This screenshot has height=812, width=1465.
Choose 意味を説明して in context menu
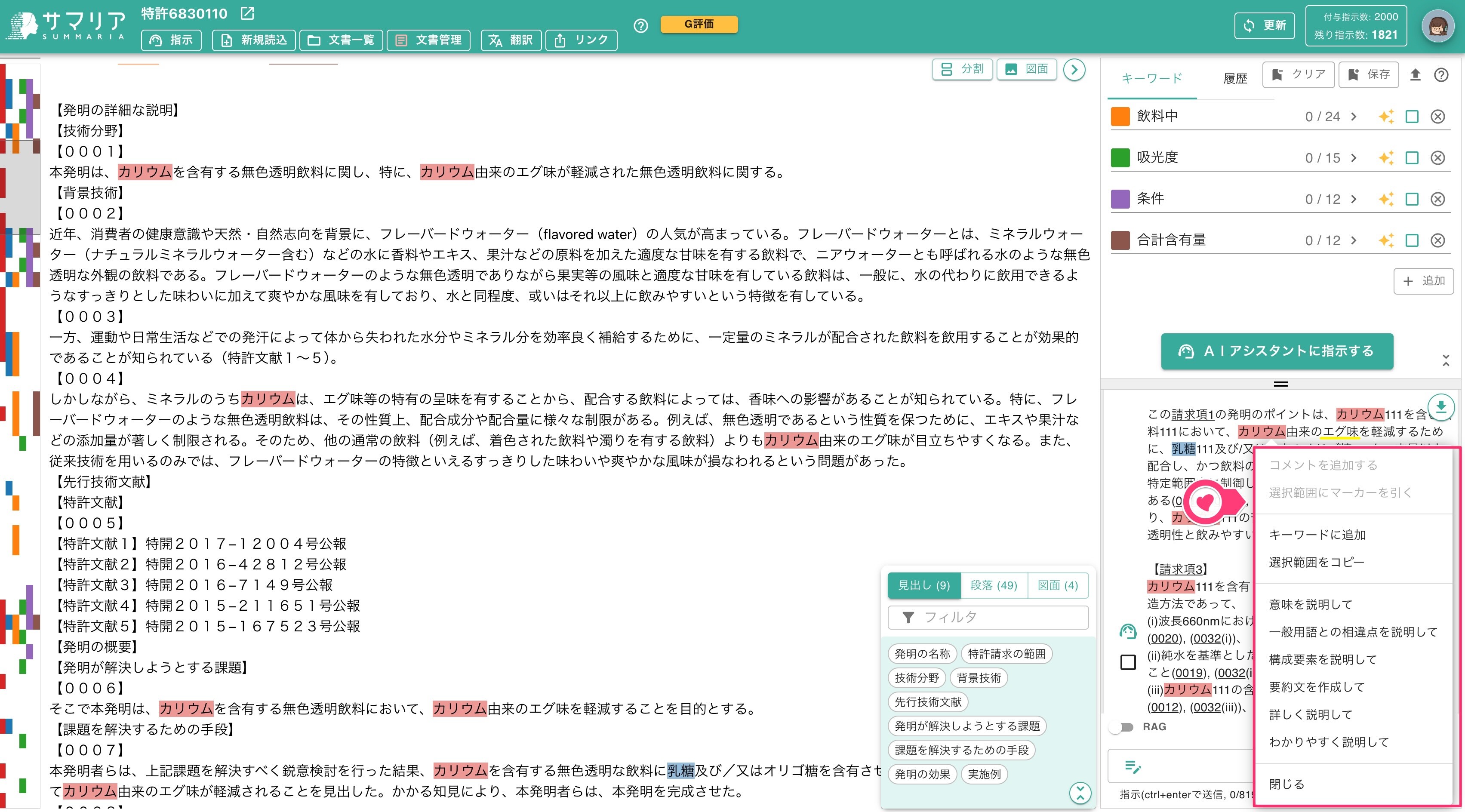tap(1310, 604)
